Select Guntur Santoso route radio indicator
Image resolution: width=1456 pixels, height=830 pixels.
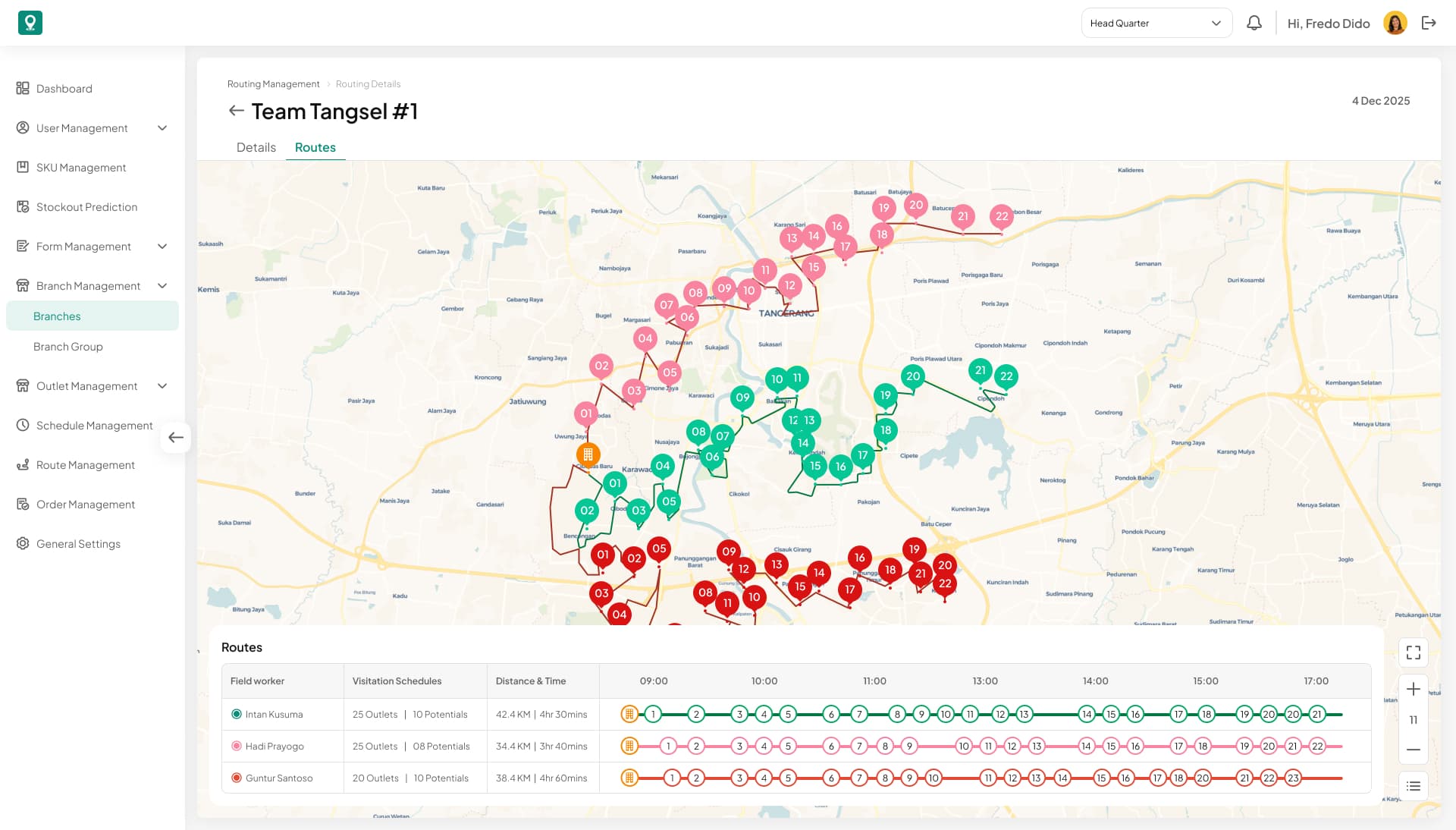click(x=237, y=778)
